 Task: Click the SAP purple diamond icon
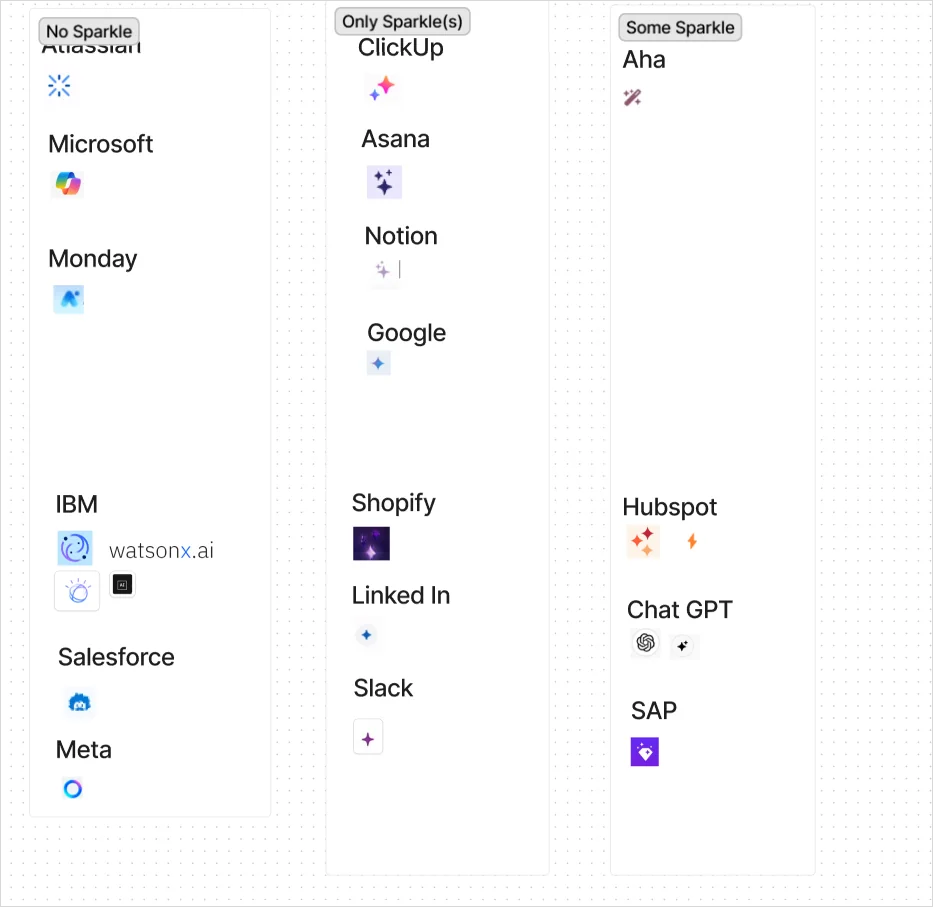(645, 752)
